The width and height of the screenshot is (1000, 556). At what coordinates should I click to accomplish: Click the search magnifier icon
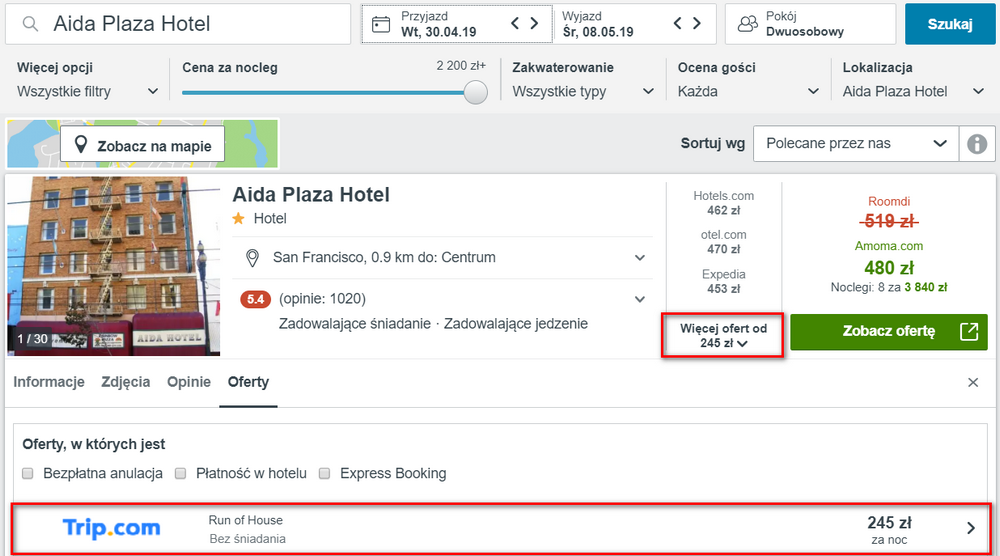[30, 24]
